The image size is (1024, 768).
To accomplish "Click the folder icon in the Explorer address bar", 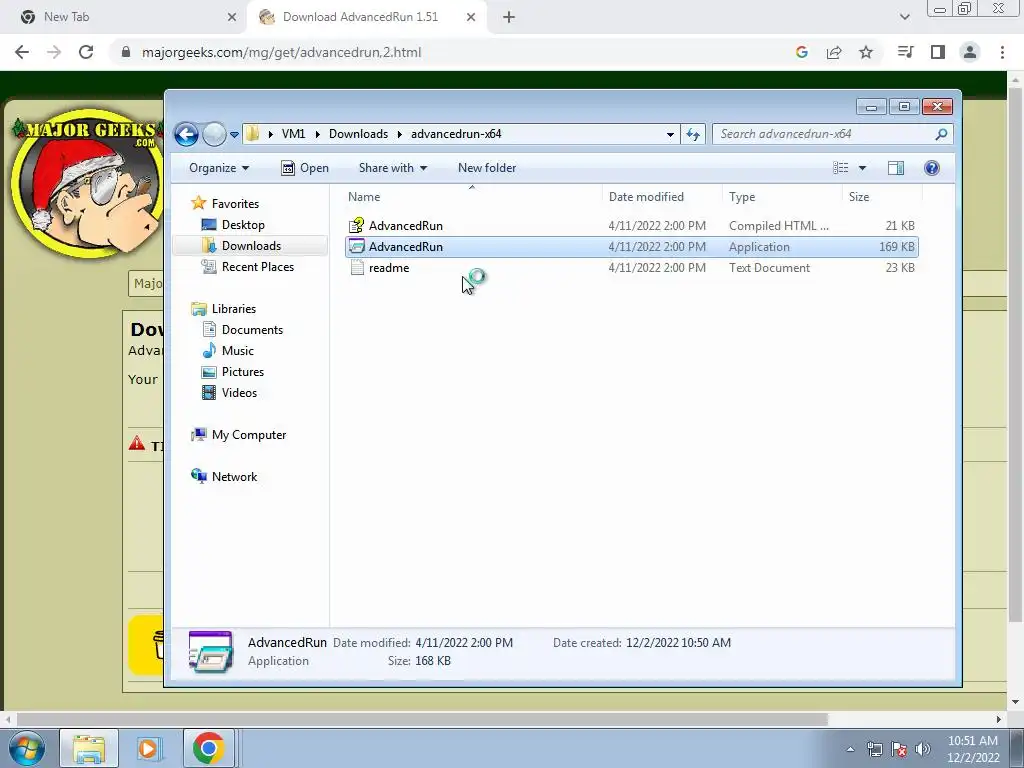I will 253,134.
